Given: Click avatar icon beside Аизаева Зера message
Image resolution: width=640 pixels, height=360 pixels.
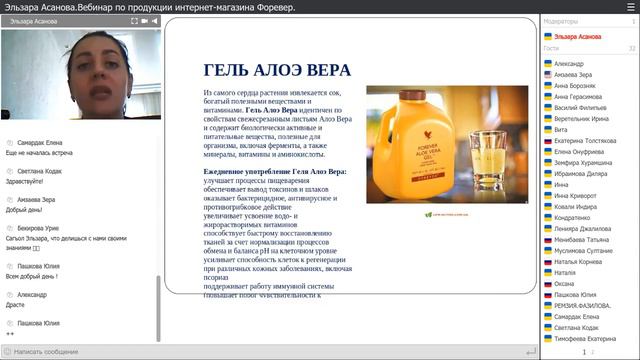Looking at the screenshot, I should pyautogui.click(x=10, y=200).
